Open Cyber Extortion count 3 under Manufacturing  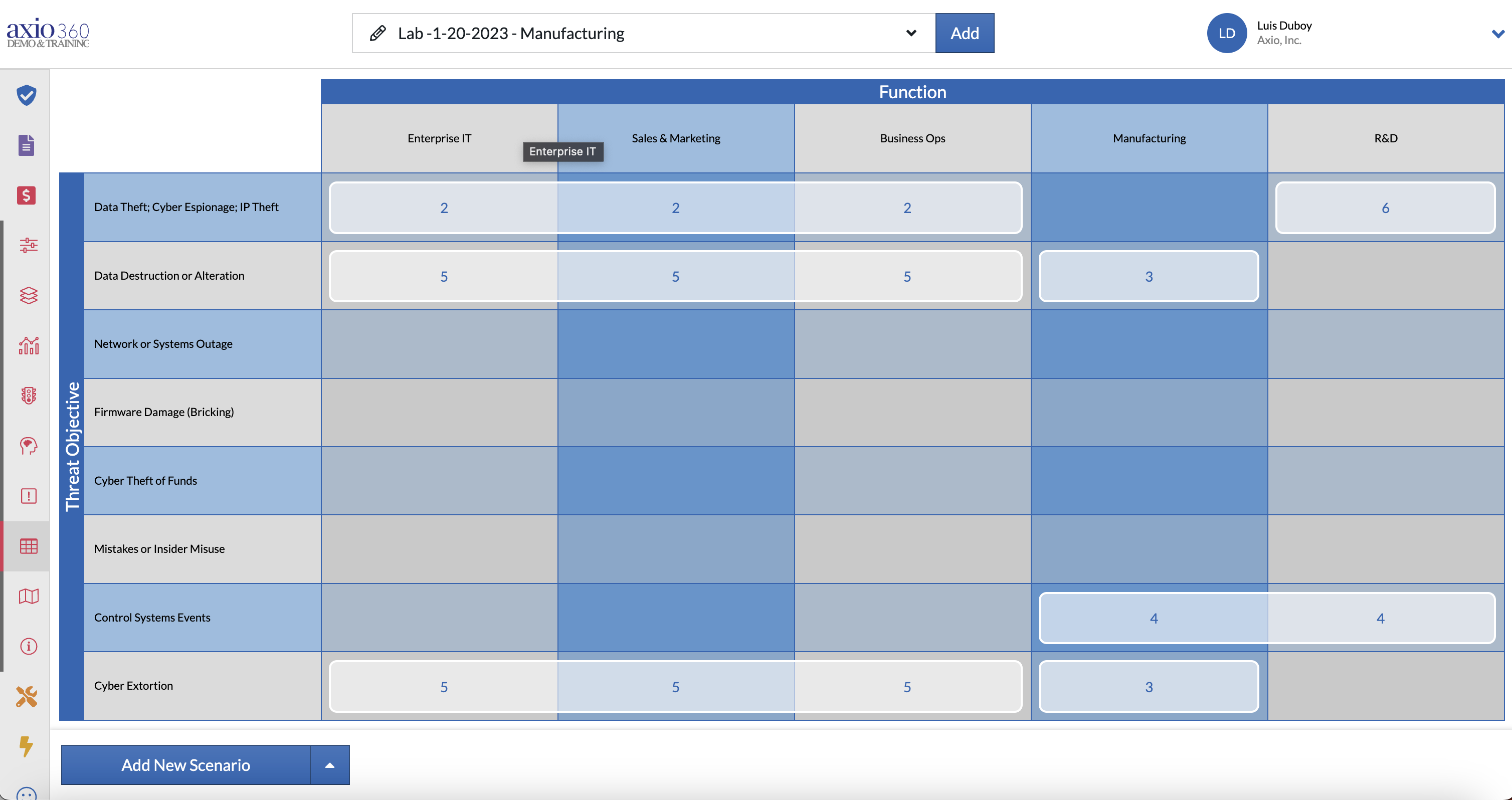pyautogui.click(x=1149, y=687)
